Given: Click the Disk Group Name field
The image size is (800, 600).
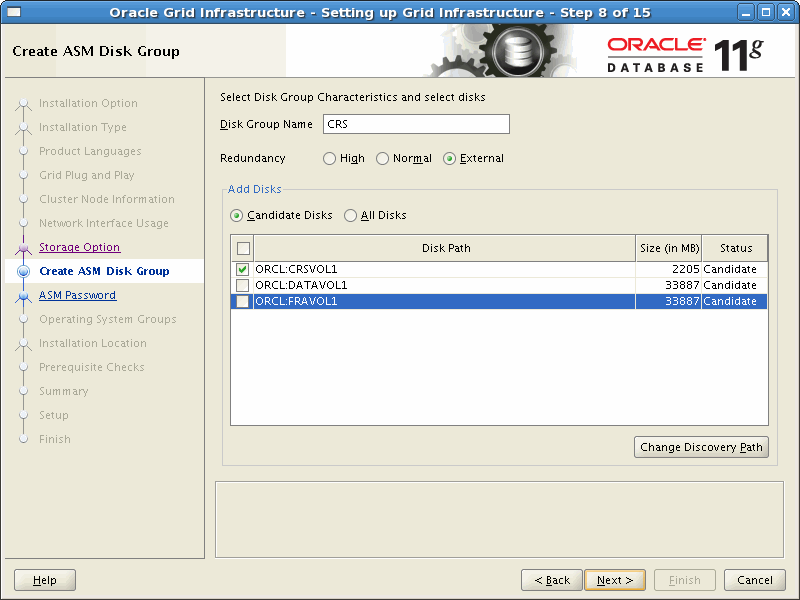Looking at the screenshot, I should coord(416,124).
